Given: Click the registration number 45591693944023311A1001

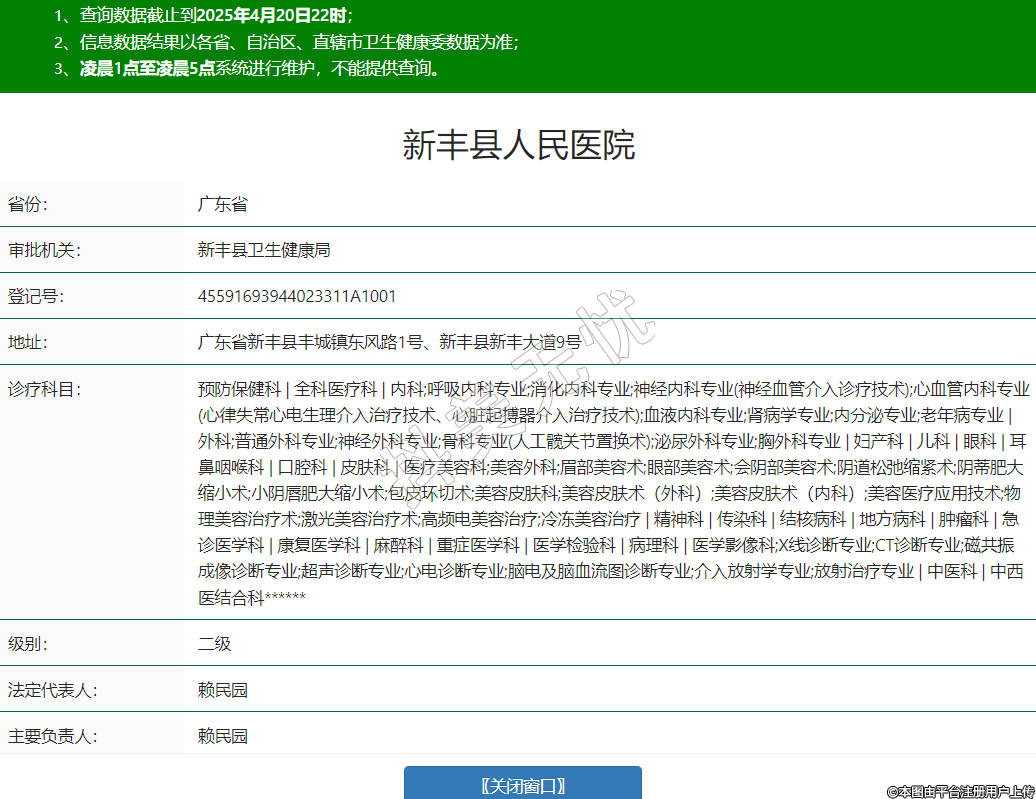Looking at the screenshot, I should (297, 297).
